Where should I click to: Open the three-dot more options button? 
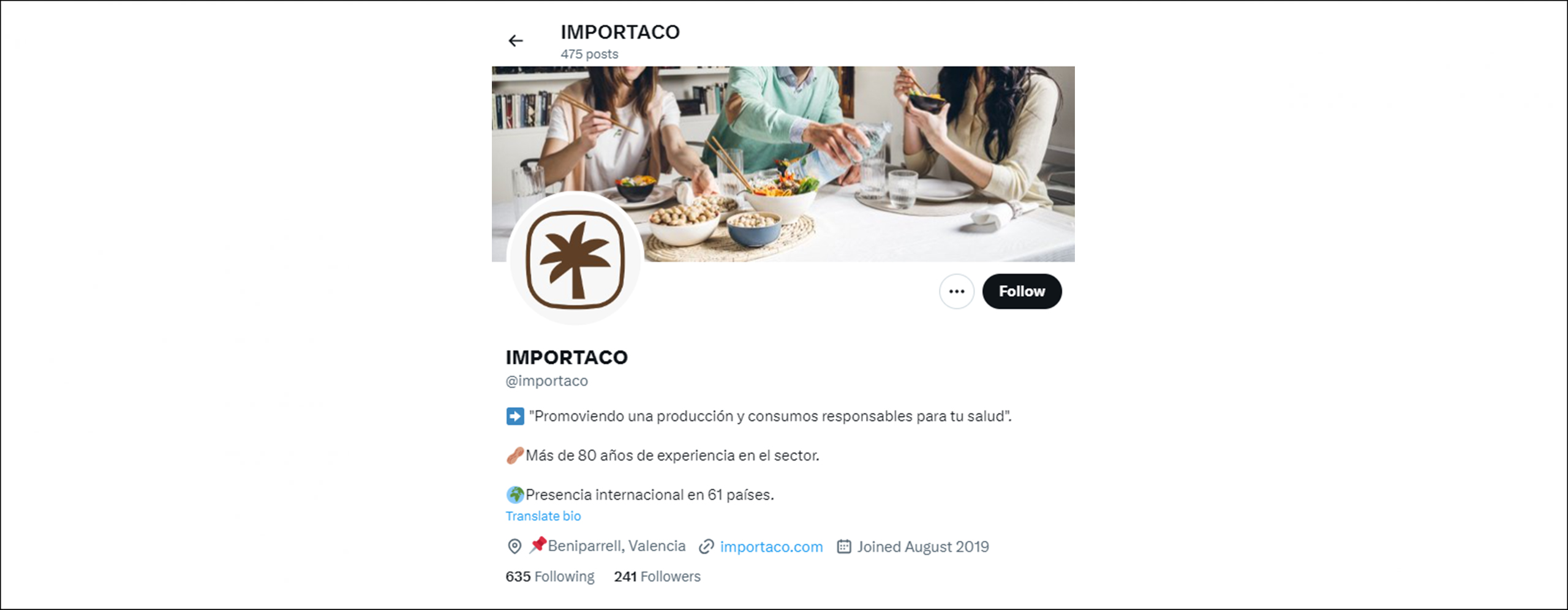tap(957, 292)
